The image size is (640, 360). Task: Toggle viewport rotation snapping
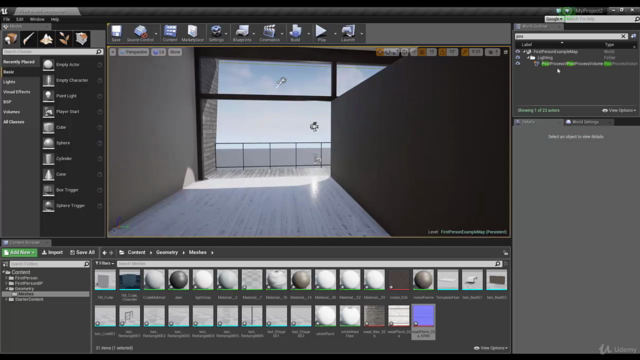[442, 52]
